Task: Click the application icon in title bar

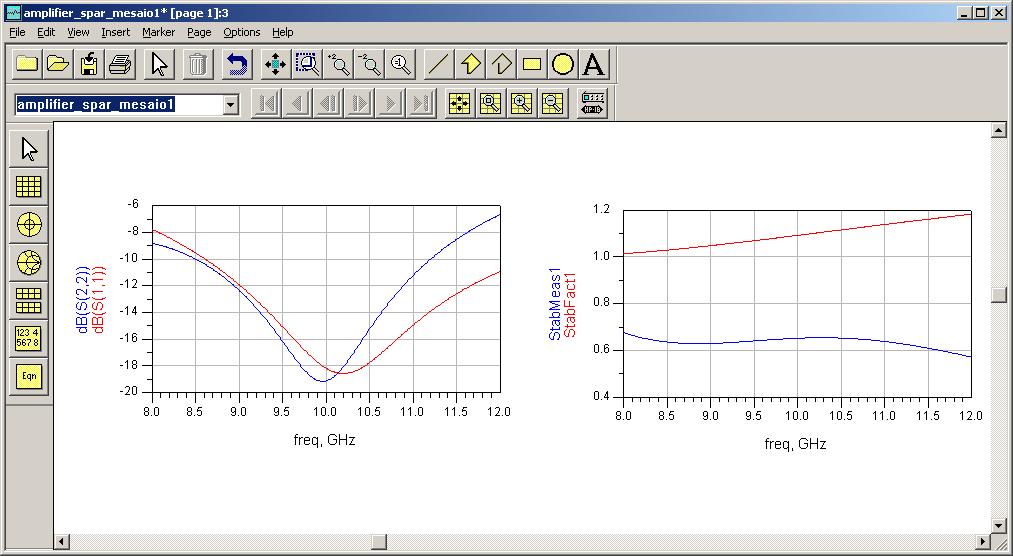Action: click(x=12, y=12)
